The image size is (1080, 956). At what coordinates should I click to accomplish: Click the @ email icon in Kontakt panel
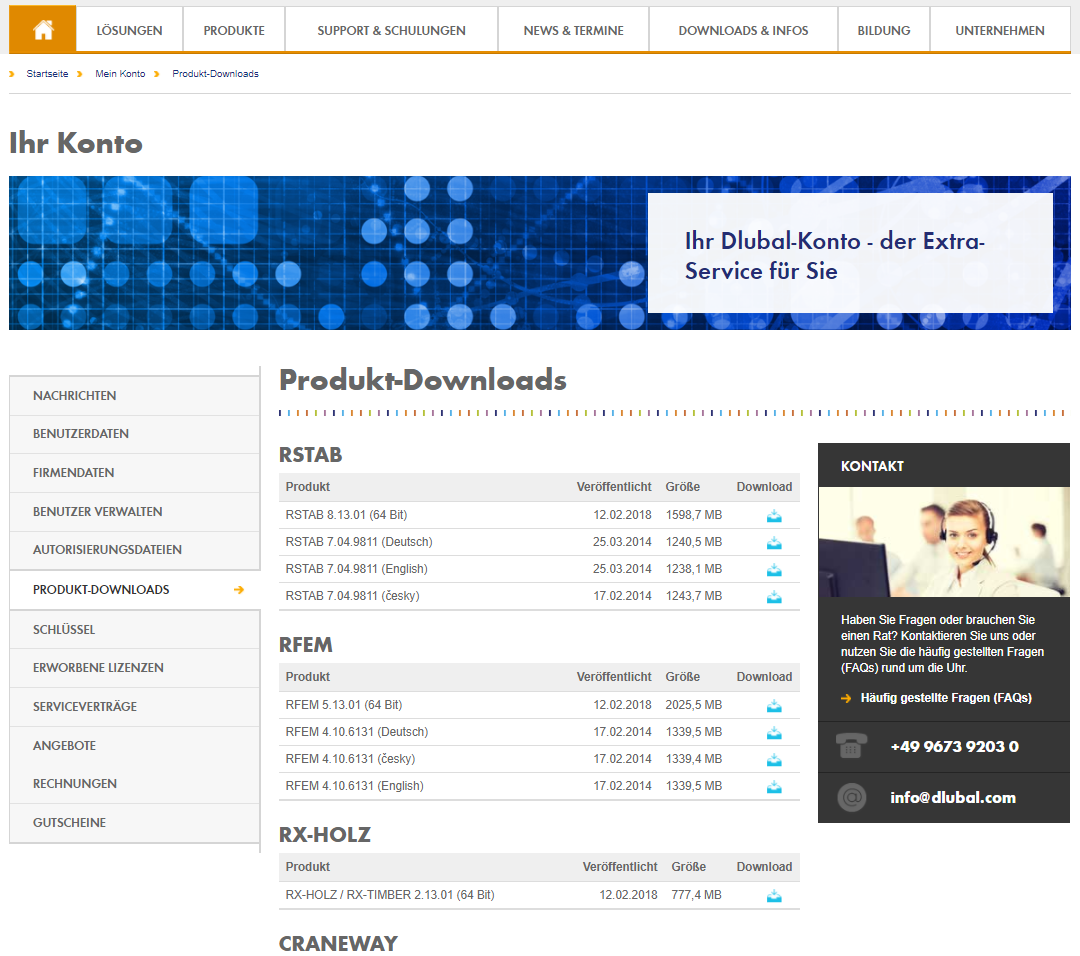[x=851, y=798]
